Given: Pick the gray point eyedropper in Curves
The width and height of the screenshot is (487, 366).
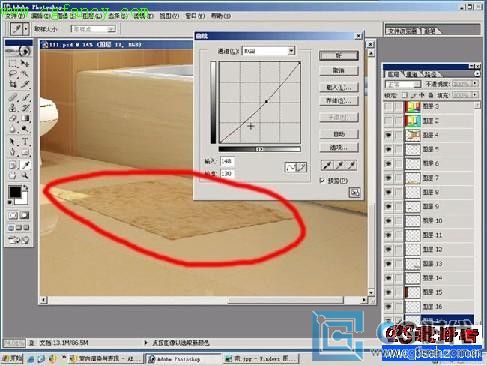Looking at the screenshot, I should [x=339, y=165].
